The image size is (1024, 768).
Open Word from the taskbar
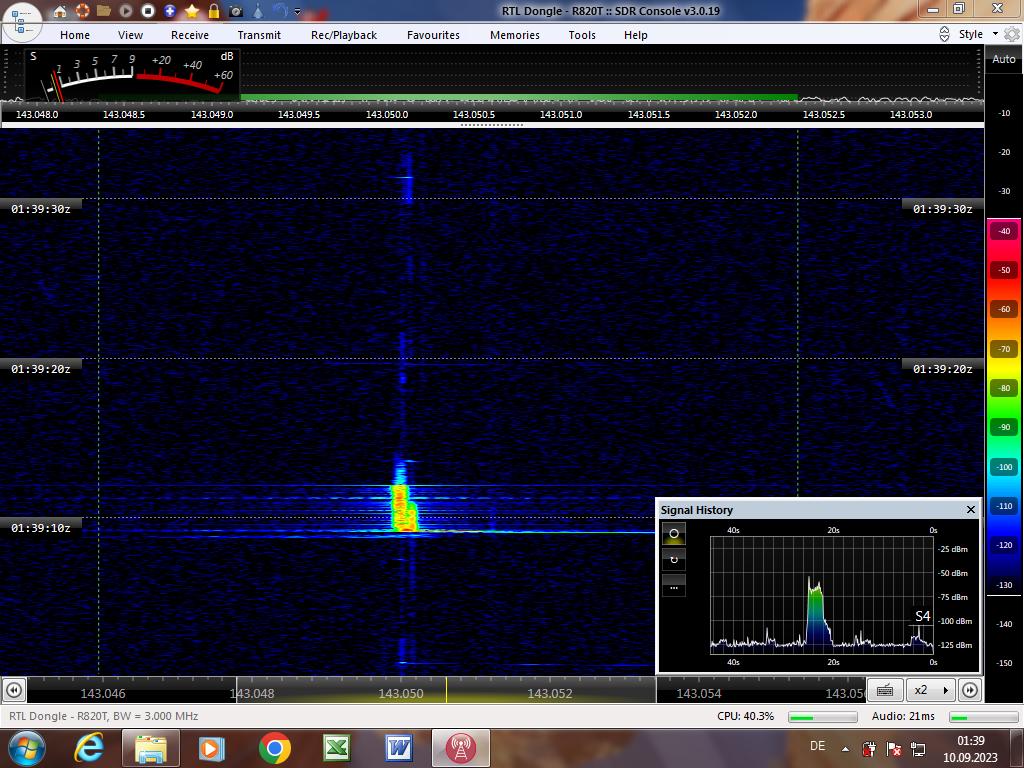[x=398, y=748]
